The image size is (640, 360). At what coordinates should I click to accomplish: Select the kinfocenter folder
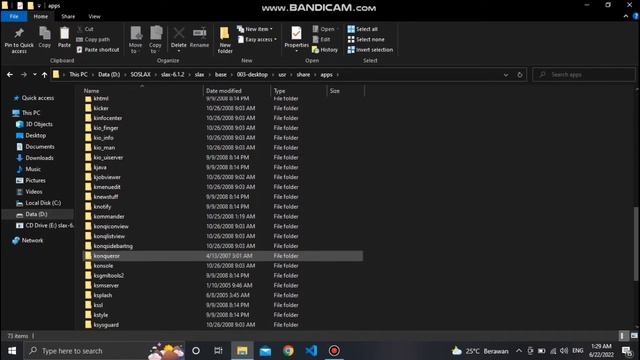[222, 118]
